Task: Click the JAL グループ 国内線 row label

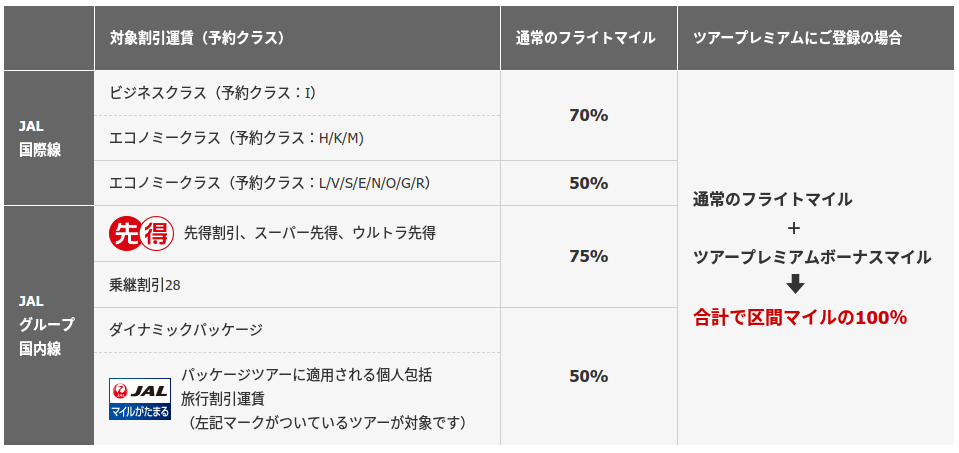Action: click(48, 325)
